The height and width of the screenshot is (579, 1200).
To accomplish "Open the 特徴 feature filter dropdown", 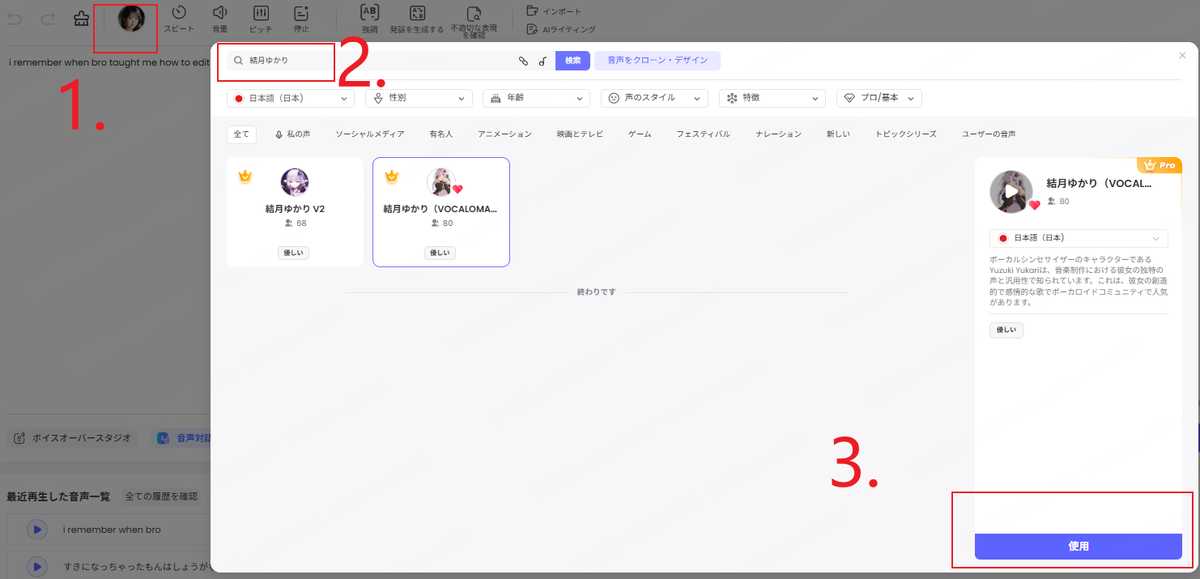I will click(772, 98).
